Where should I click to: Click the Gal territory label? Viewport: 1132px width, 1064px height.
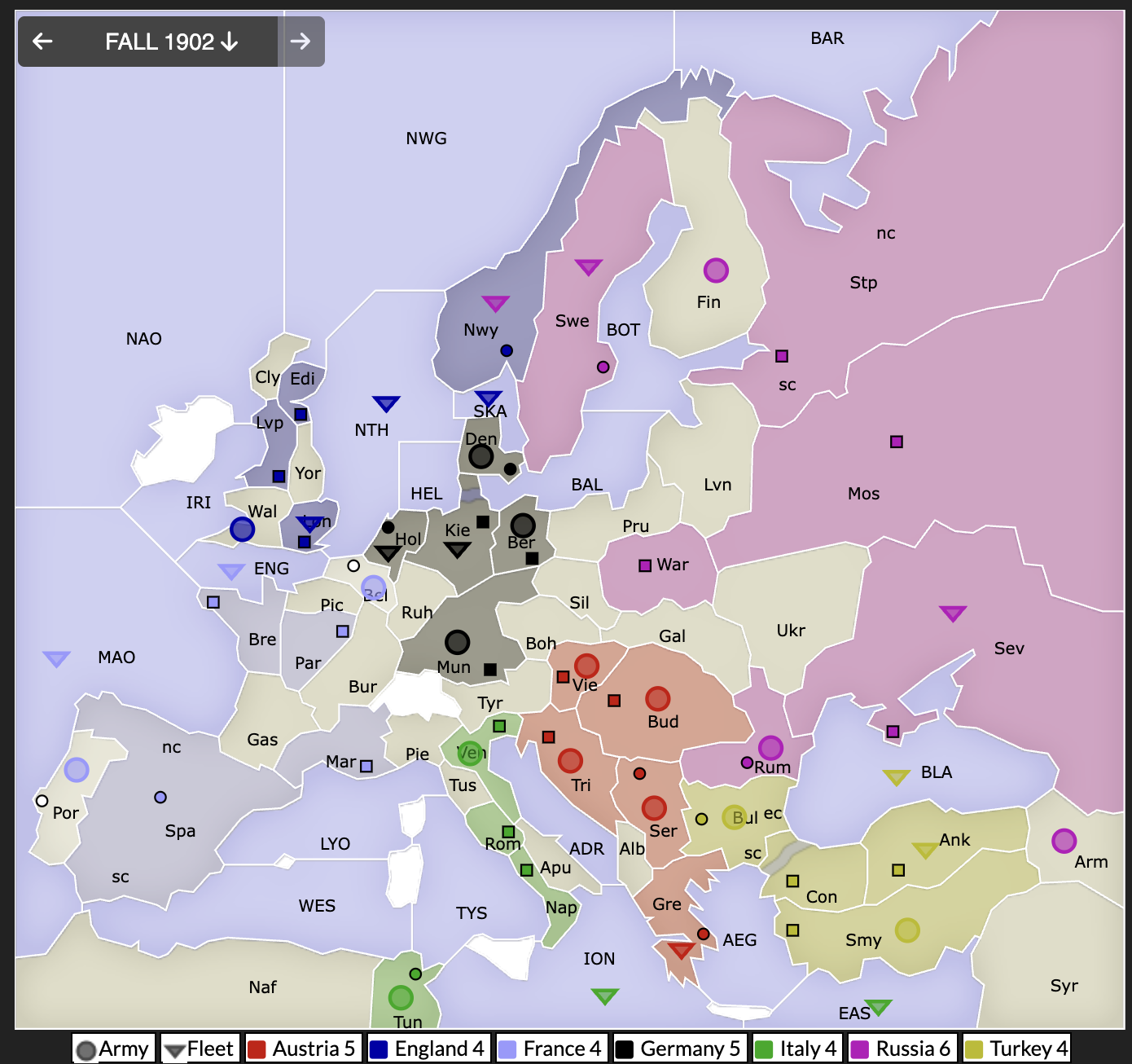[673, 636]
